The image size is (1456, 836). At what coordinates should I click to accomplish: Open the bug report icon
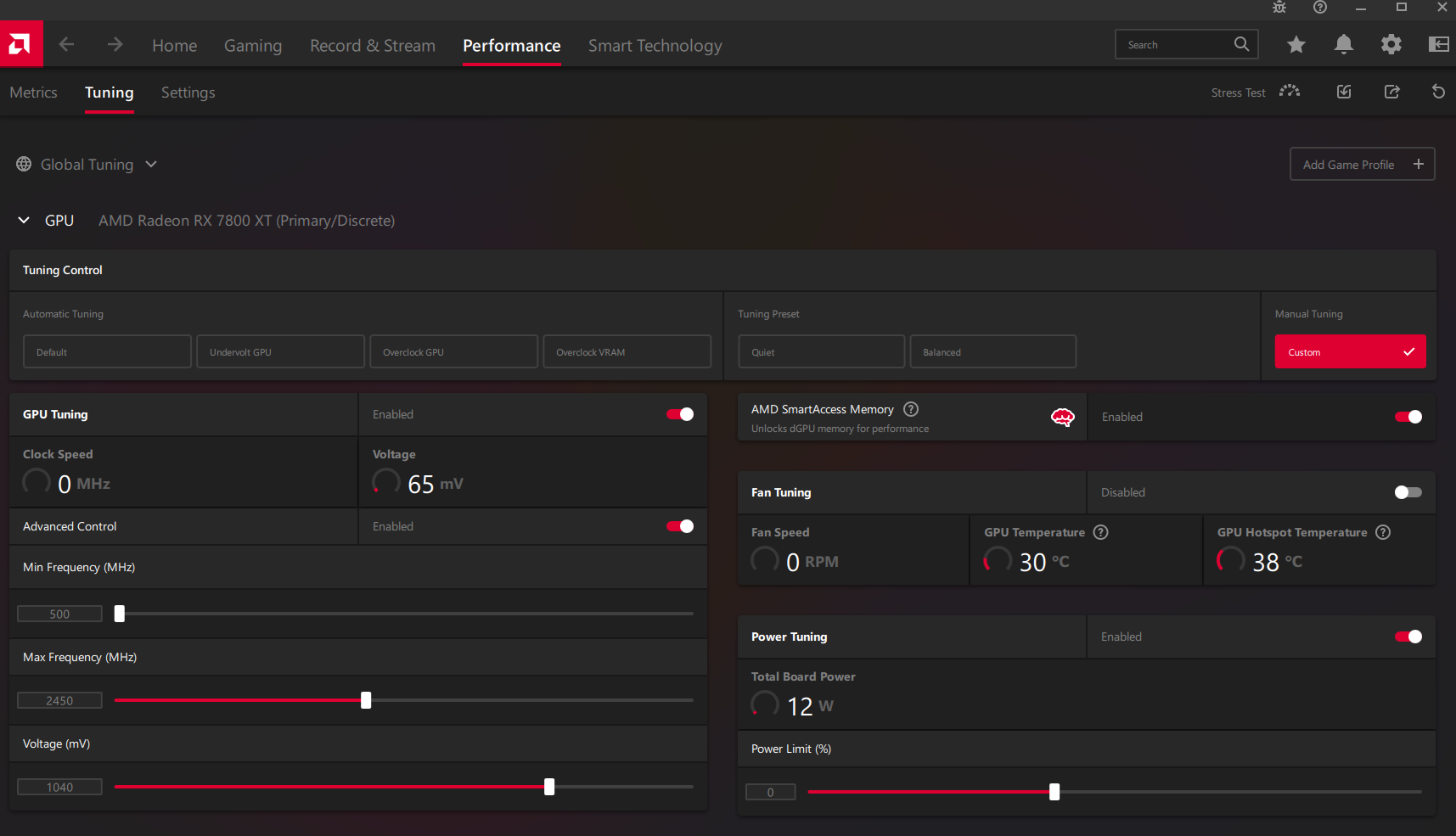[x=1279, y=8]
